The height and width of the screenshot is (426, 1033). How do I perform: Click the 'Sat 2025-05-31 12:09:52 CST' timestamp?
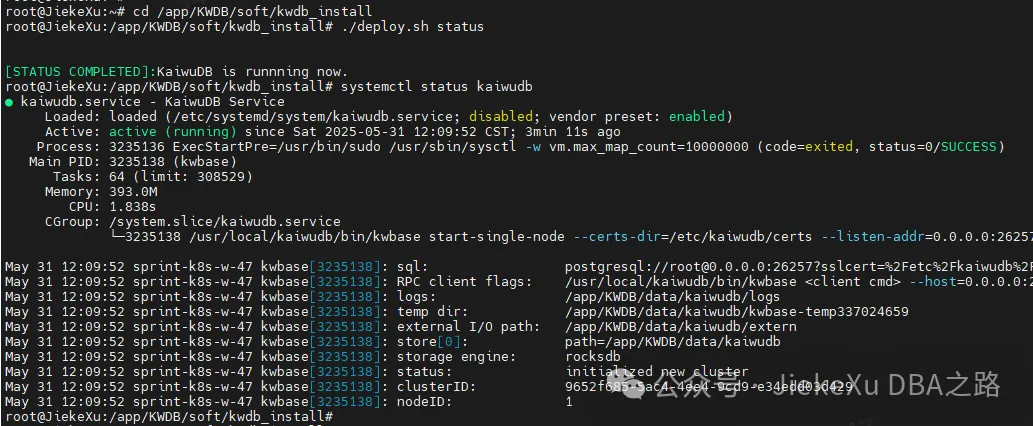(x=399, y=132)
